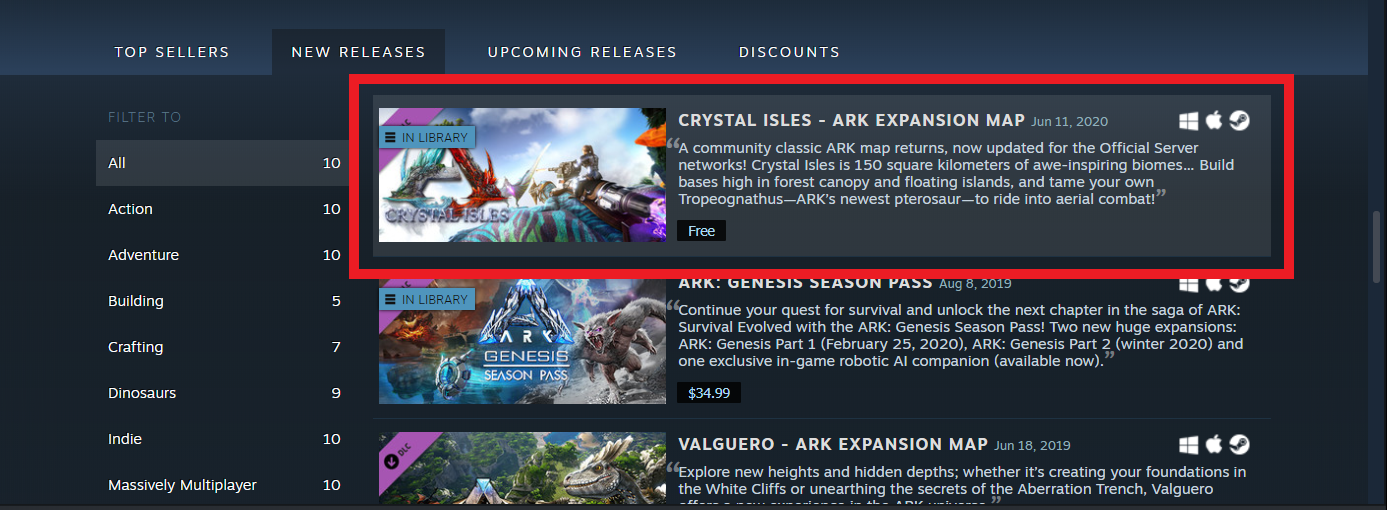Click Apple icon on Crystal Isles row
The width and height of the screenshot is (1387, 510).
(1214, 121)
